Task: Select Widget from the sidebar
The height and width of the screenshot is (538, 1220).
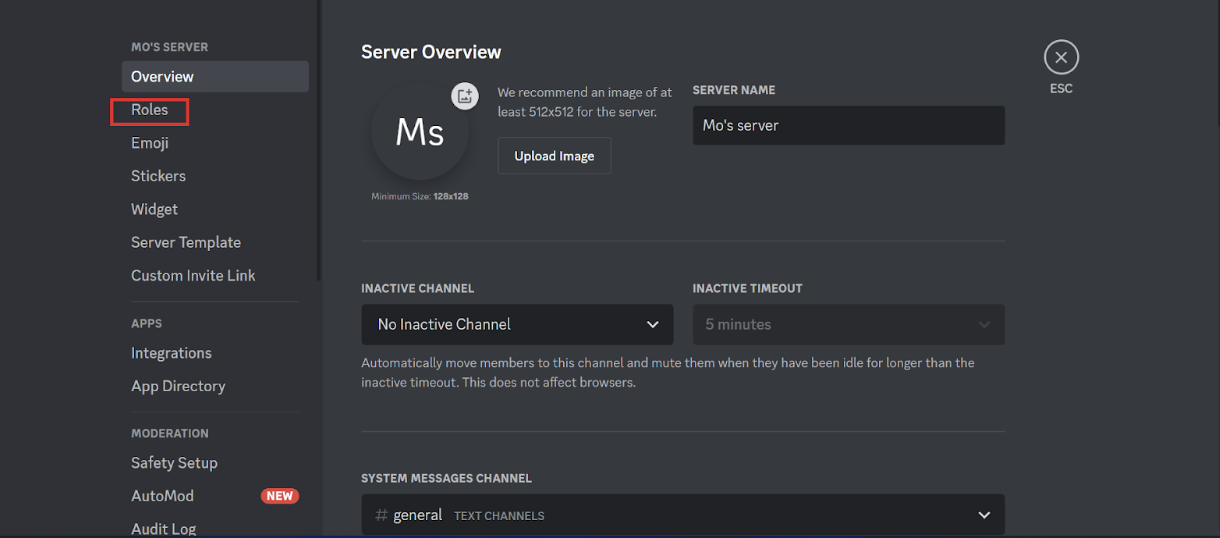Action: coord(154,209)
